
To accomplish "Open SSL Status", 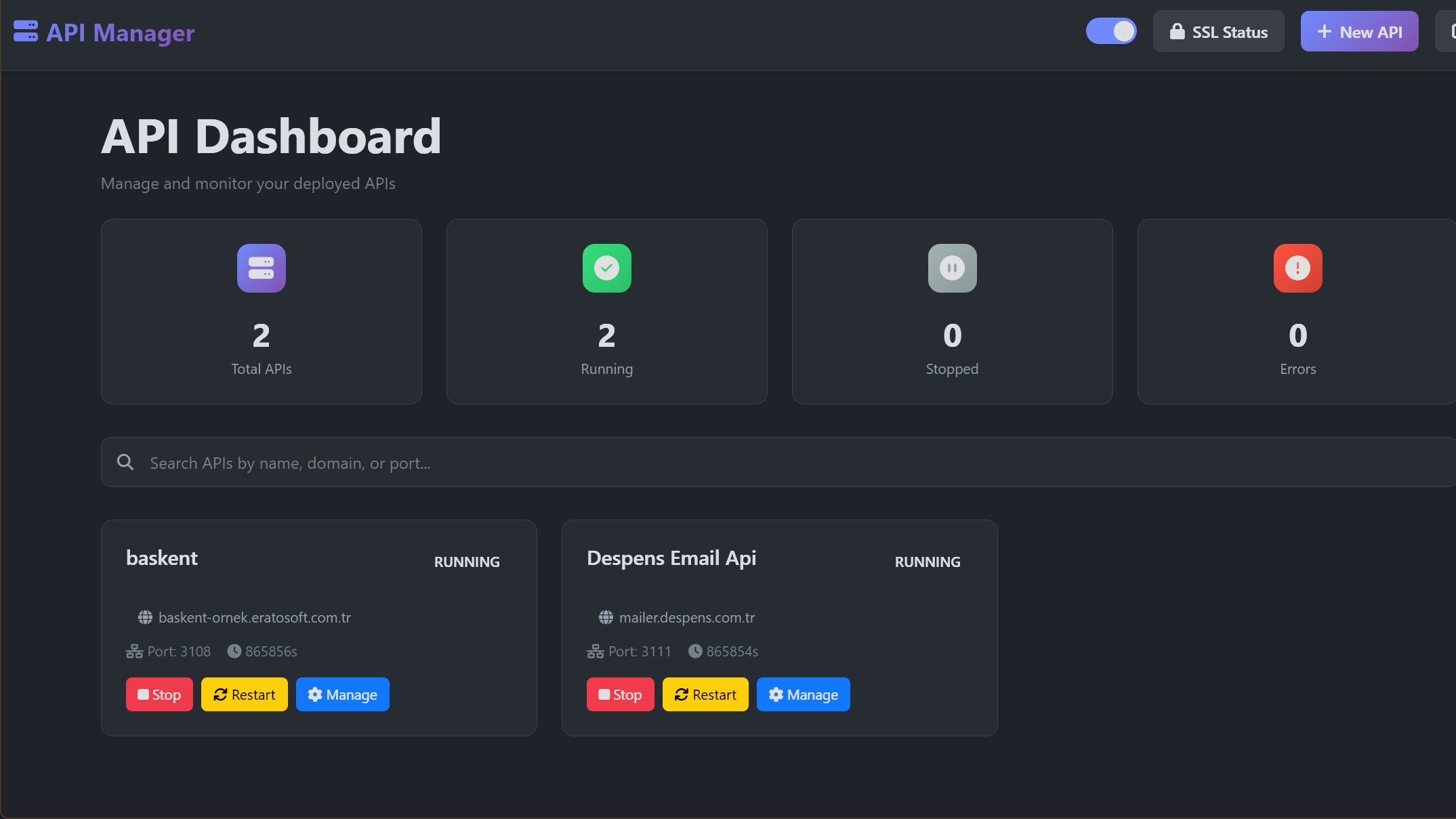I will click(x=1218, y=31).
